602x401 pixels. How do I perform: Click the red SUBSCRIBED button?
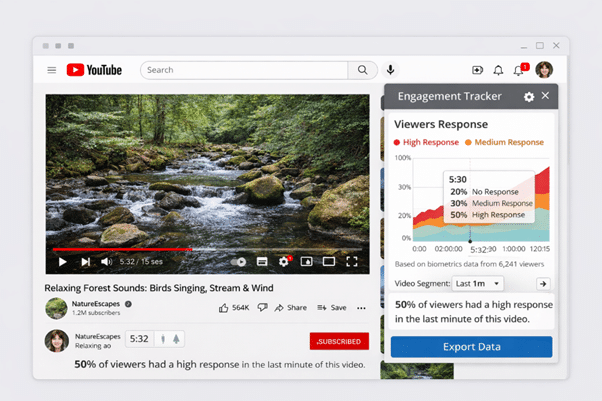[339, 341]
